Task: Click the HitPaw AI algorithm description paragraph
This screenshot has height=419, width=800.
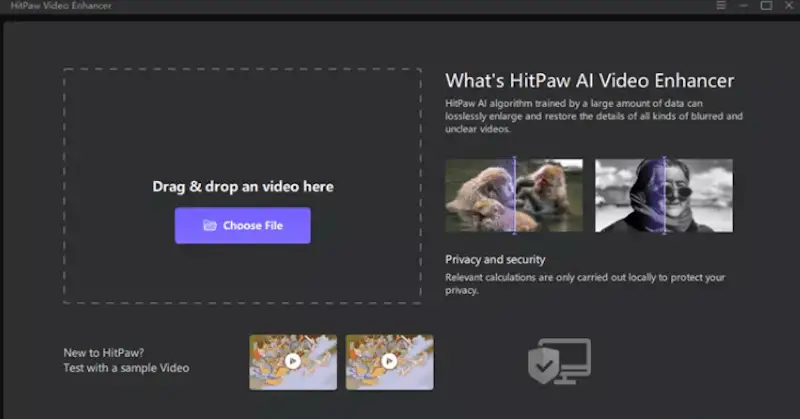Action: pos(594,116)
